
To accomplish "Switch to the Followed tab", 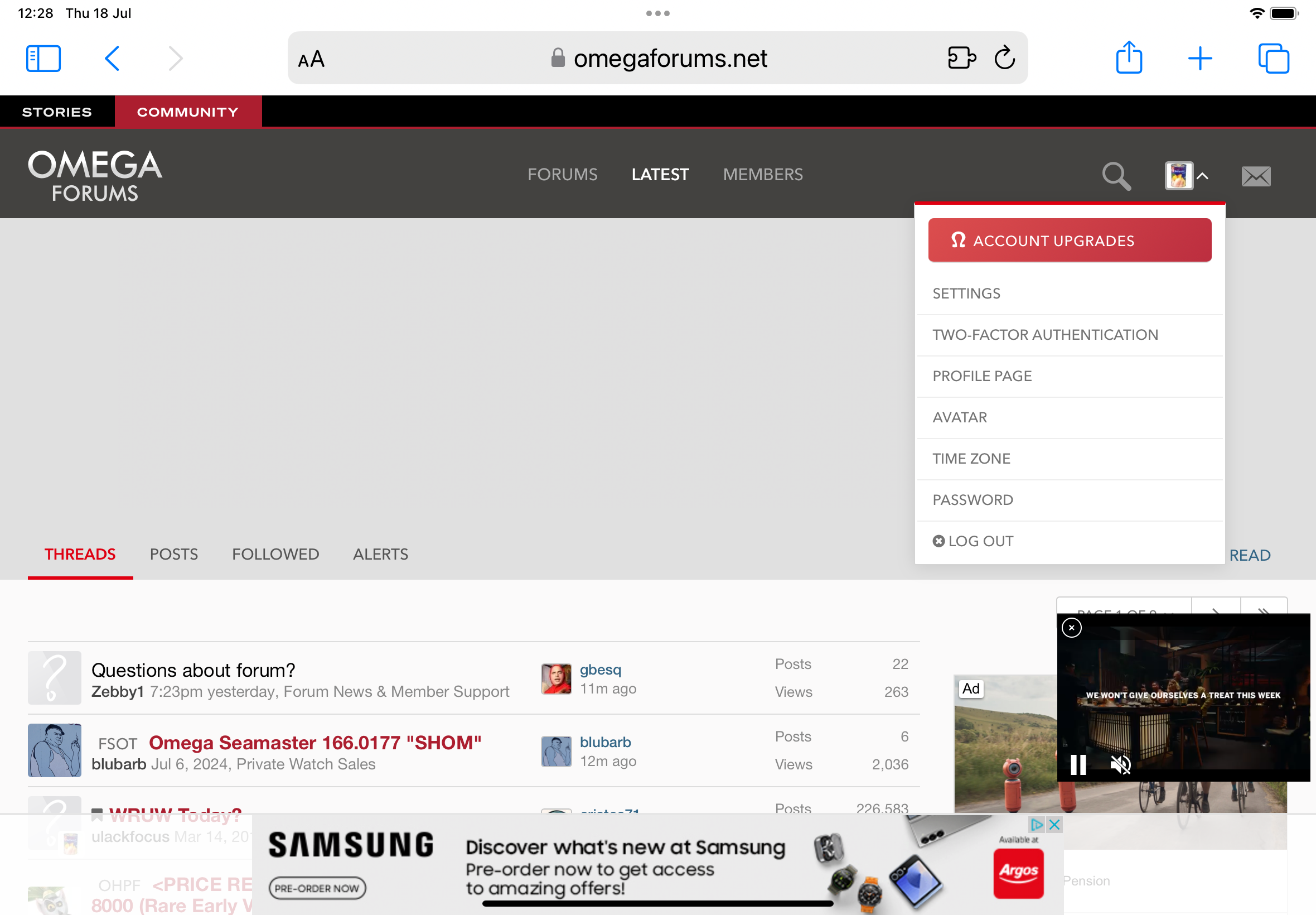I will click(x=275, y=555).
